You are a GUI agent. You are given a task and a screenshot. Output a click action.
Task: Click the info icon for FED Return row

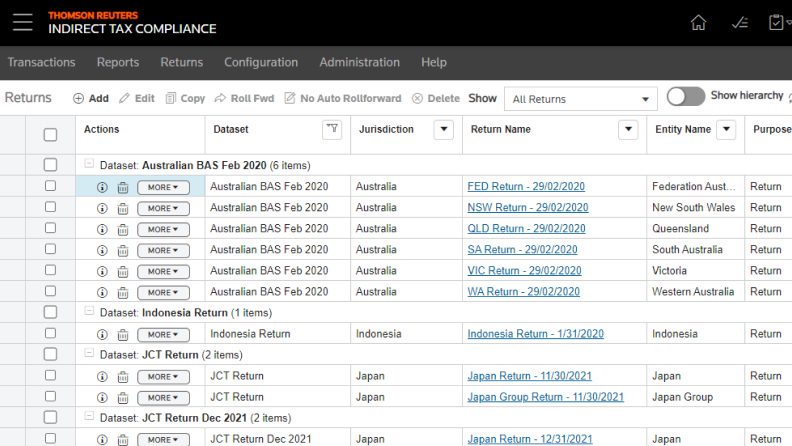[x=102, y=187]
